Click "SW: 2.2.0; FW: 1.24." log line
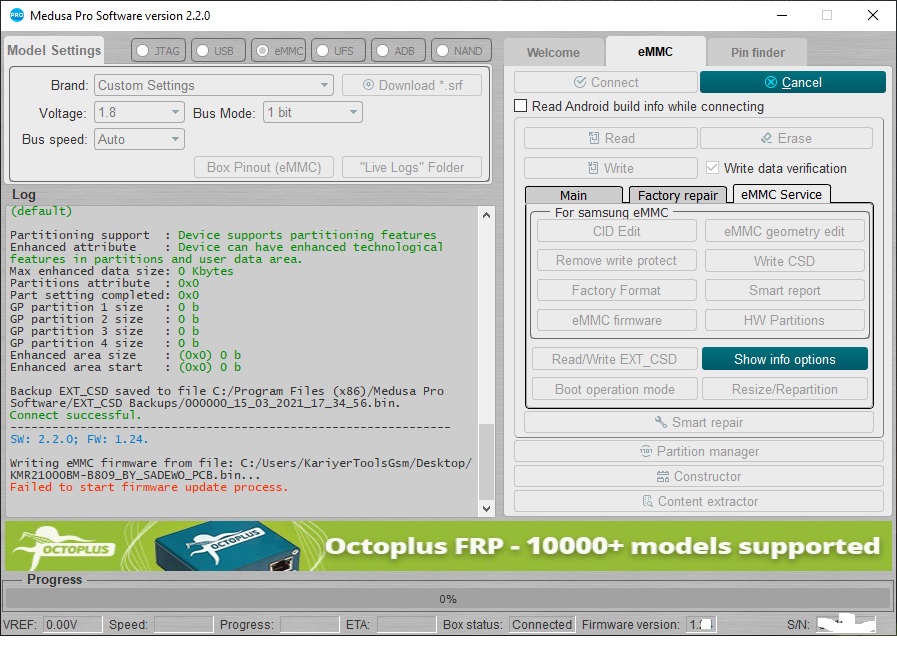The width and height of the screenshot is (897, 656). click(x=79, y=439)
